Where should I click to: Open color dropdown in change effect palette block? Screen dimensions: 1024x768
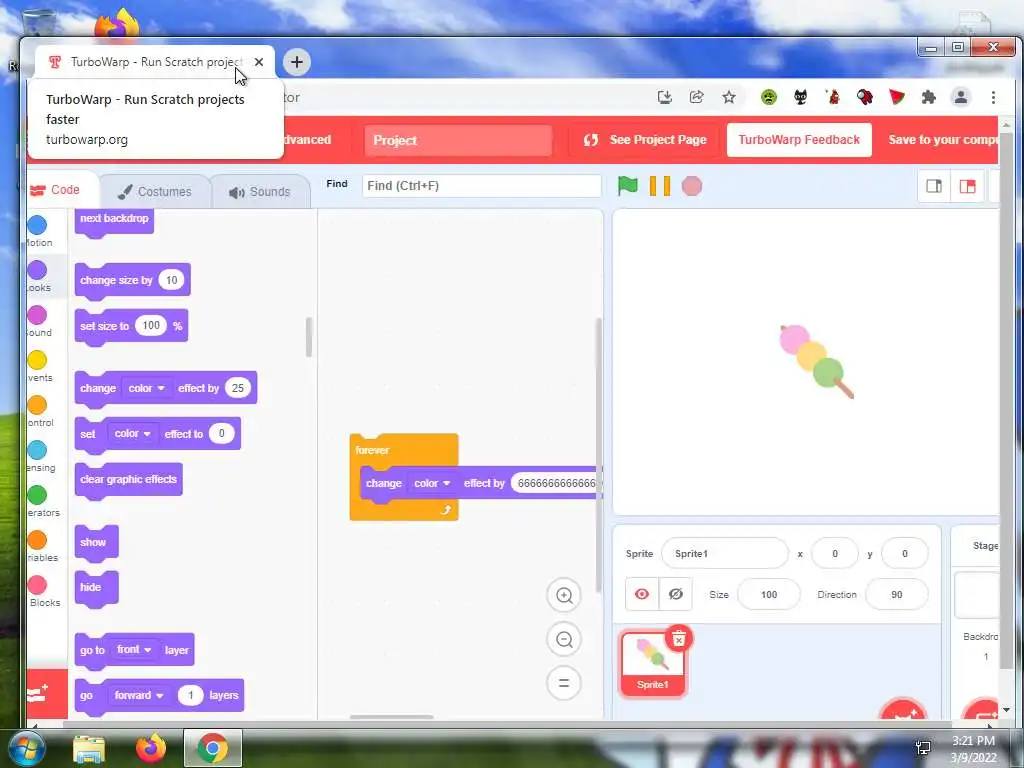[x=146, y=388]
